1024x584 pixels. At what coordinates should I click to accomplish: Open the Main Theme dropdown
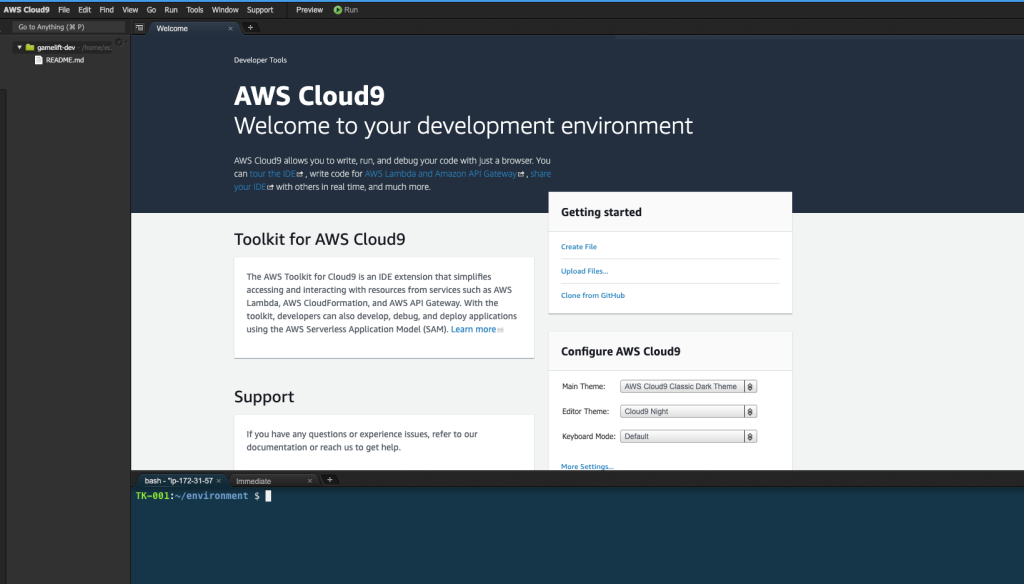[688, 387]
